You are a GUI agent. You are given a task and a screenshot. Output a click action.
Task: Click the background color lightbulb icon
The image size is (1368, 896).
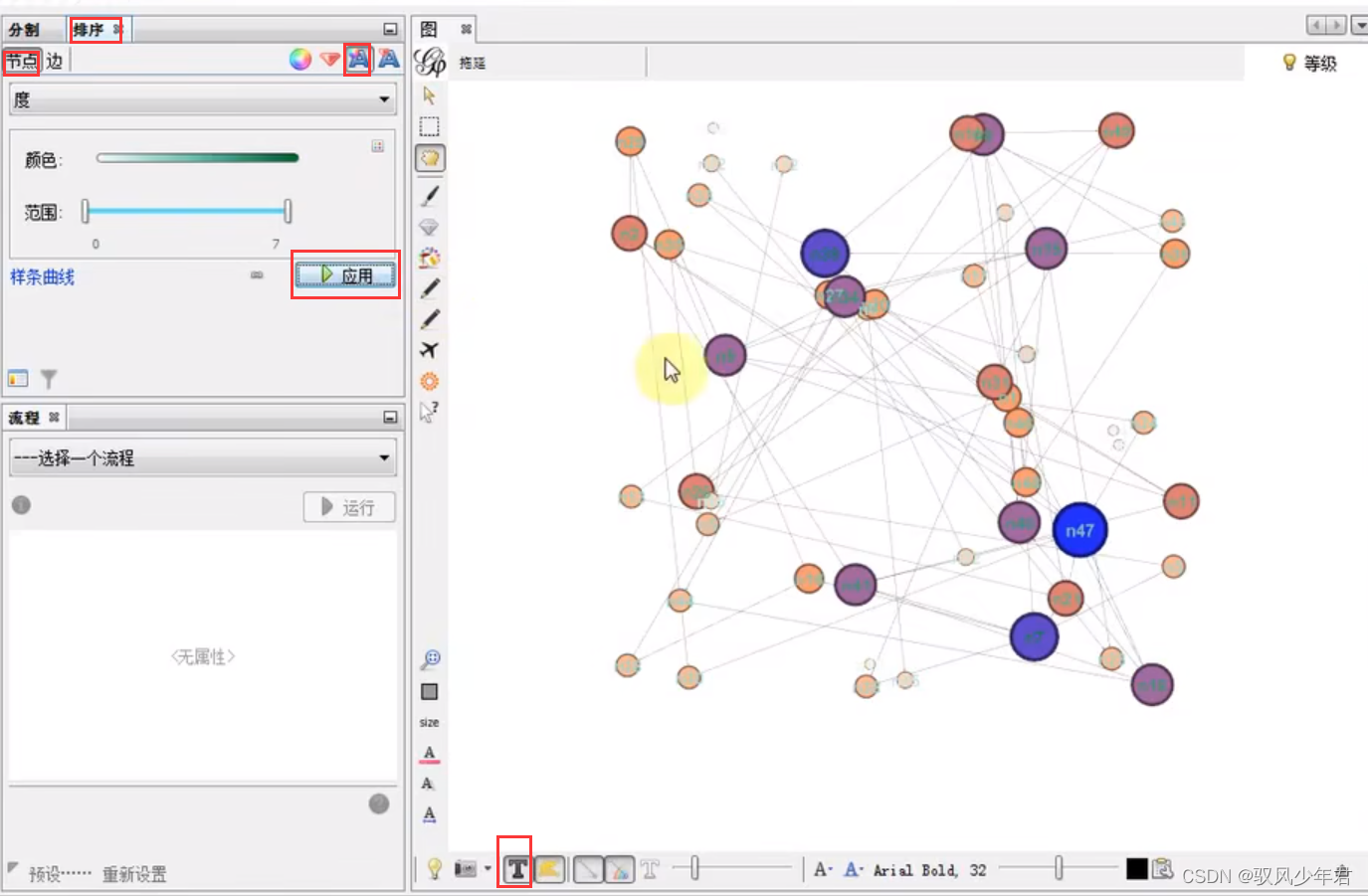[x=435, y=869]
